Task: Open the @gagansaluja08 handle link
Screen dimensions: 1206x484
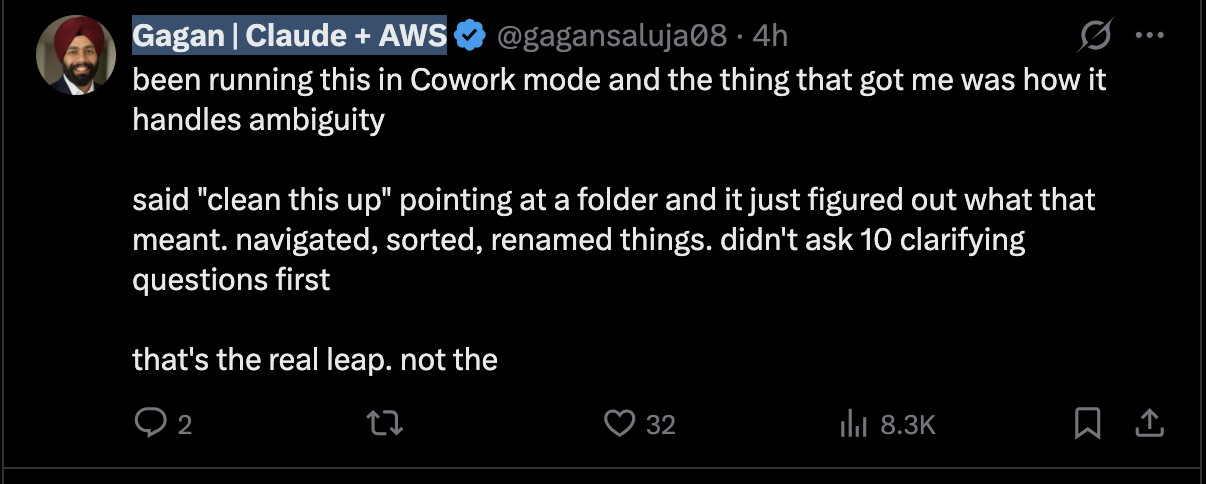Action: click(612, 36)
